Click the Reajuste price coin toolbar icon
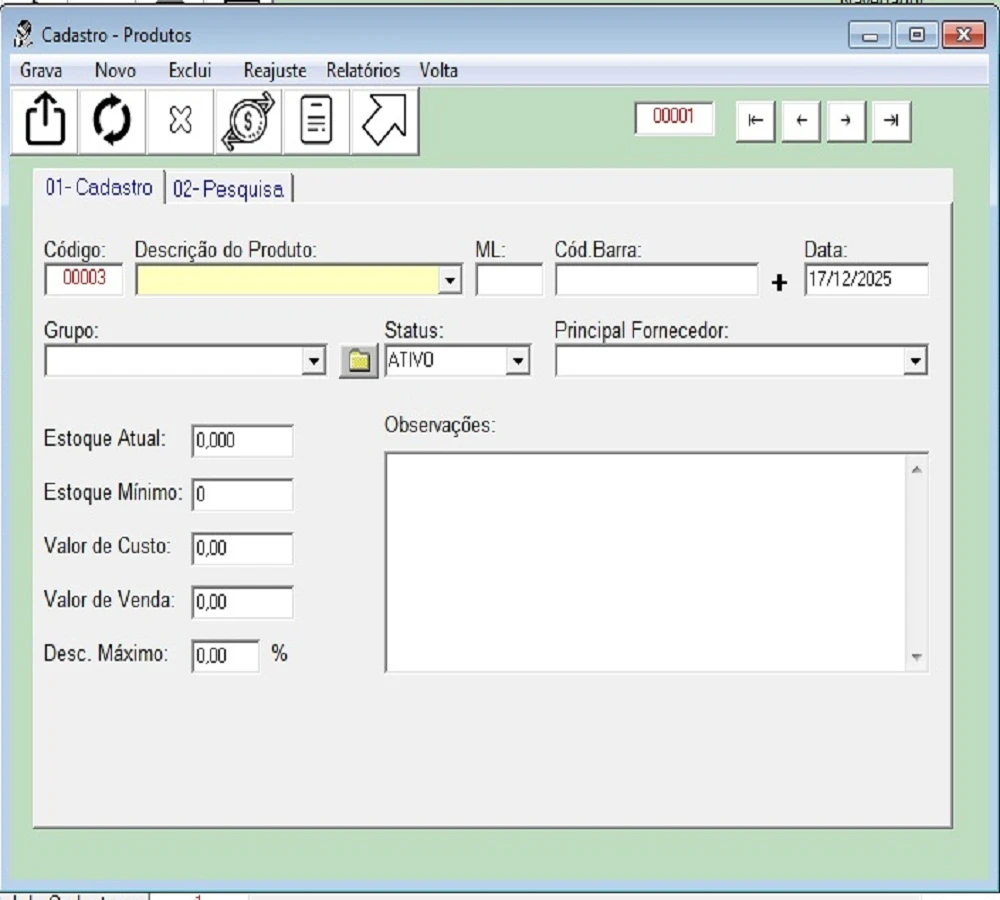The image size is (1000, 900). click(x=248, y=121)
